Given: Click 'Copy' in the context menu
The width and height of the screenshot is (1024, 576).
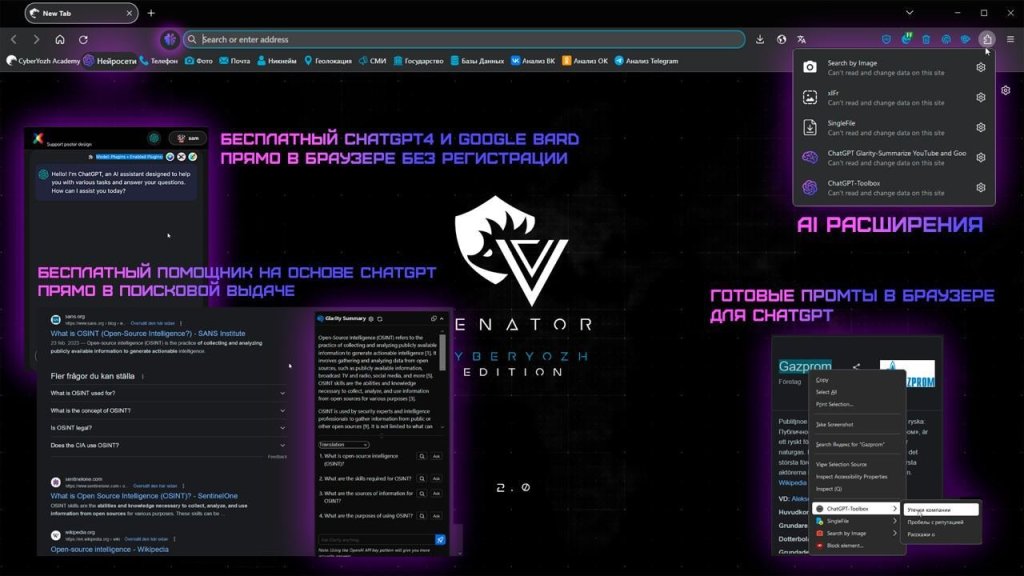Looking at the screenshot, I should click(x=822, y=381).
